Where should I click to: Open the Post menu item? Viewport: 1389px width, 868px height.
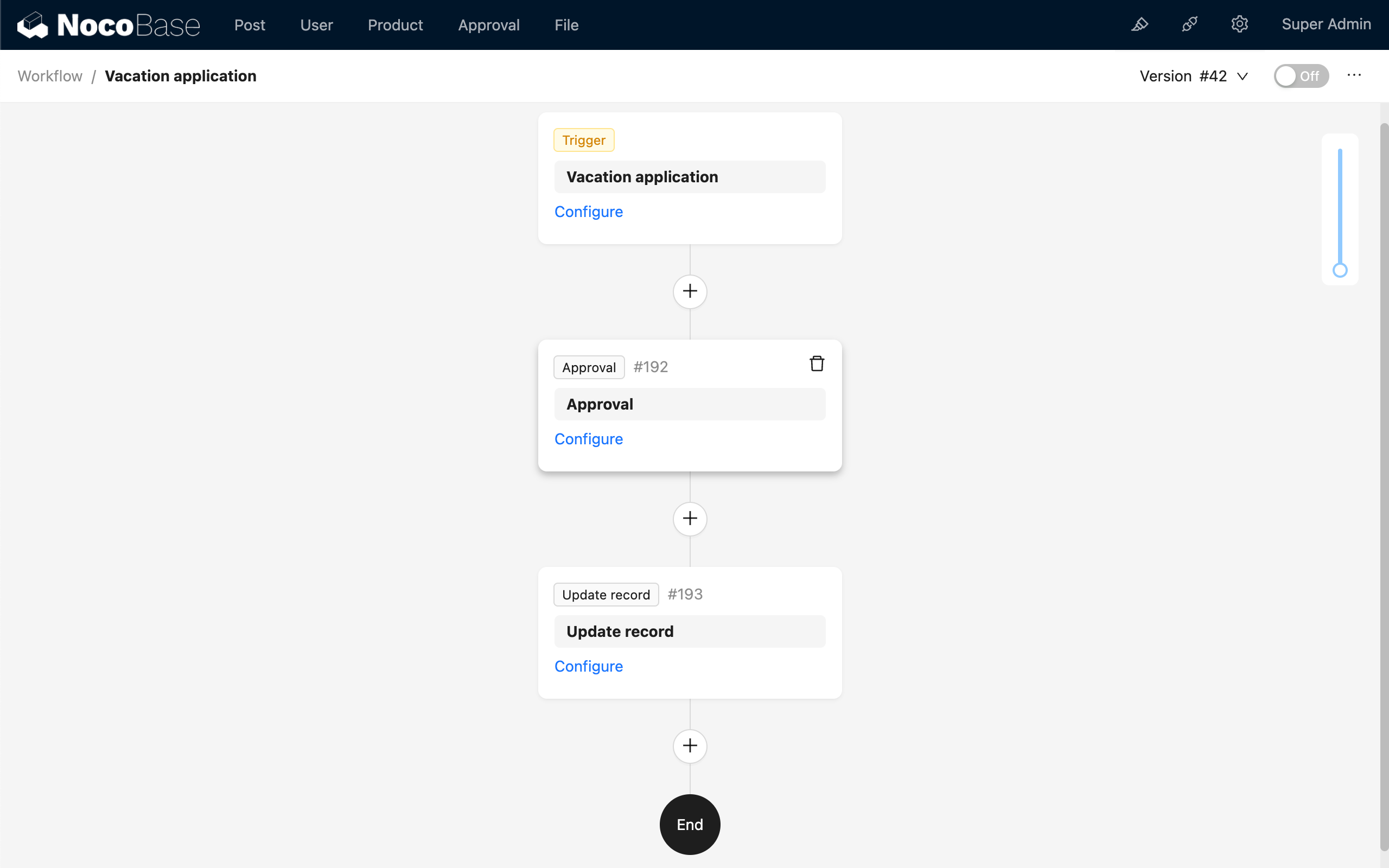250,25
